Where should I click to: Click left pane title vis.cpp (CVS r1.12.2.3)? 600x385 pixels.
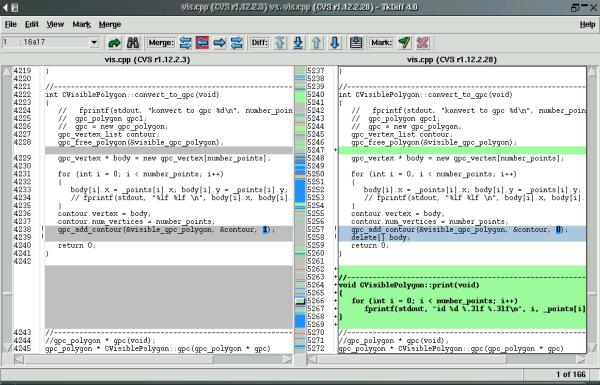(147, 60)
